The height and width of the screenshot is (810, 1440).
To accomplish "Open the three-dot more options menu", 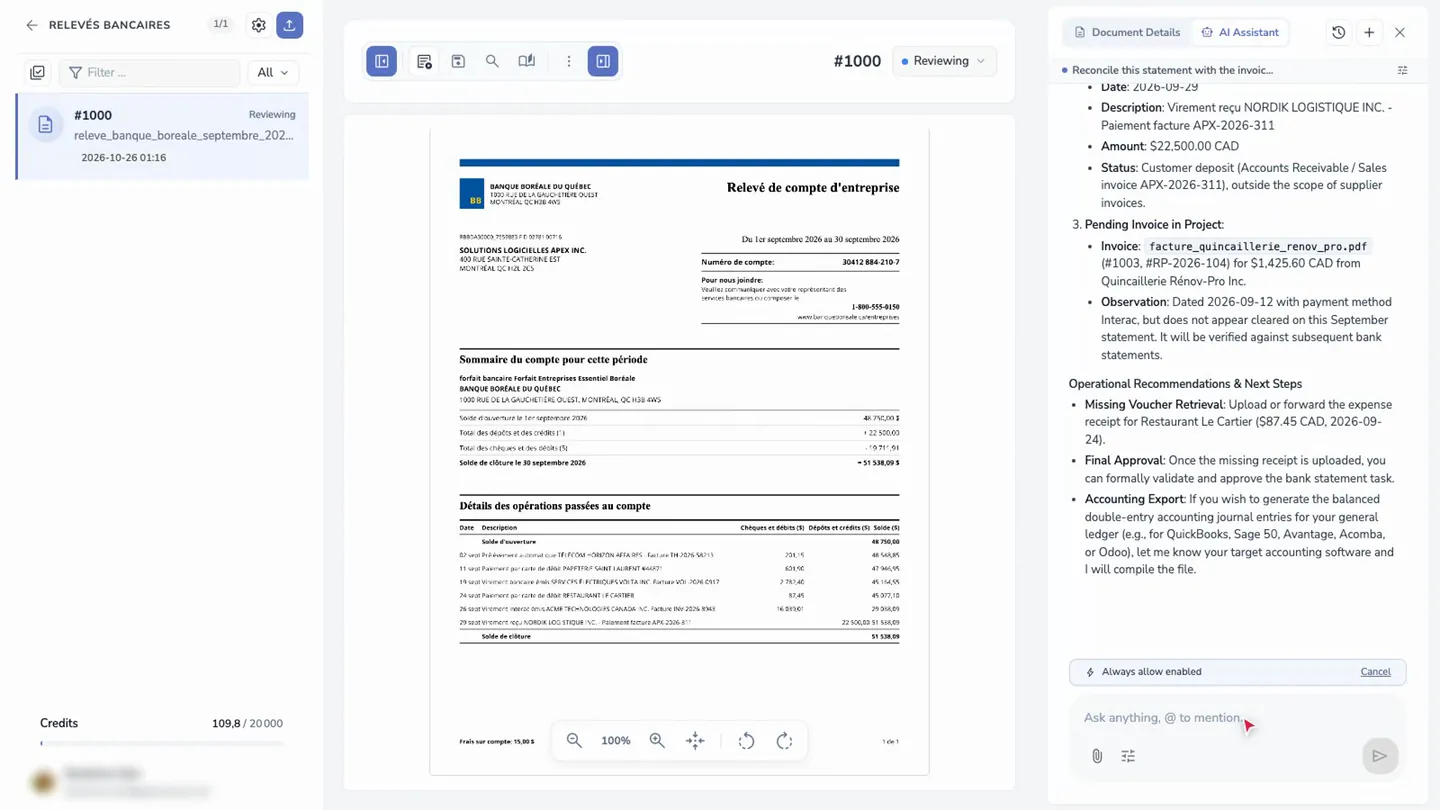I will point(569,61).
